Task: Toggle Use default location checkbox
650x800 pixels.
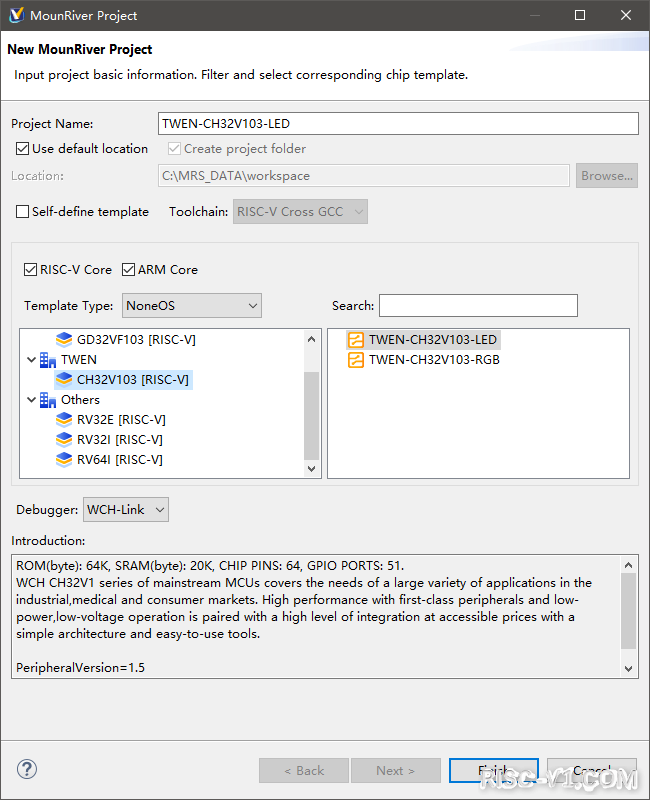Action: (22, 148)
